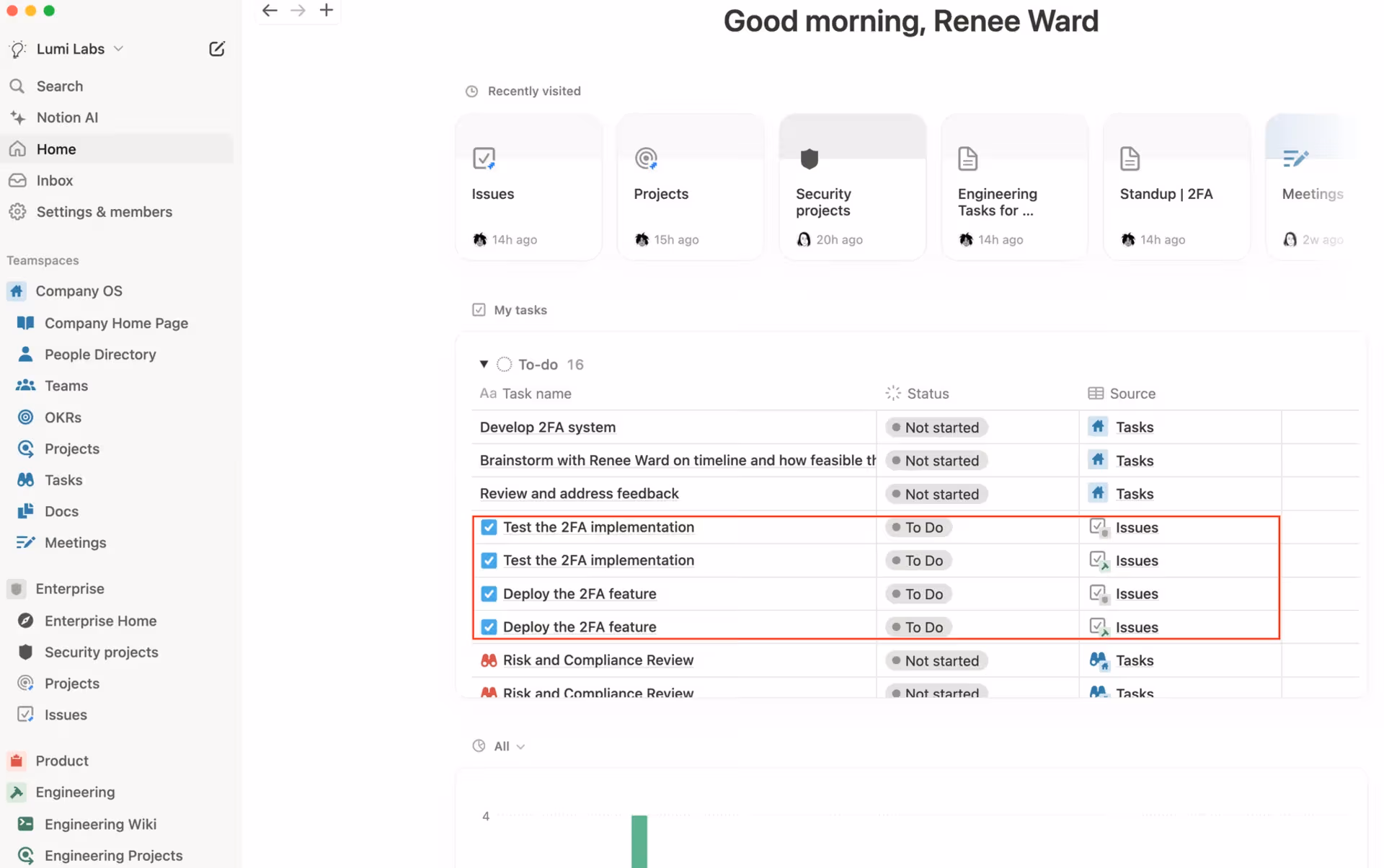
Task: Switch to Home in the sidebar
Action: pyautogui.click(x=56, y=149)
